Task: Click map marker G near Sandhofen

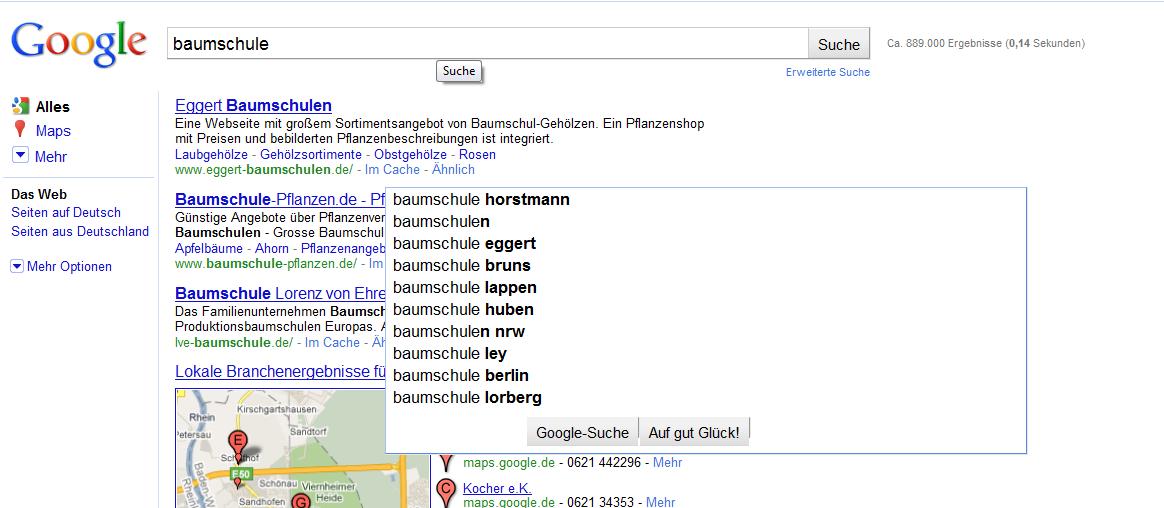Action: click(301, 502)
